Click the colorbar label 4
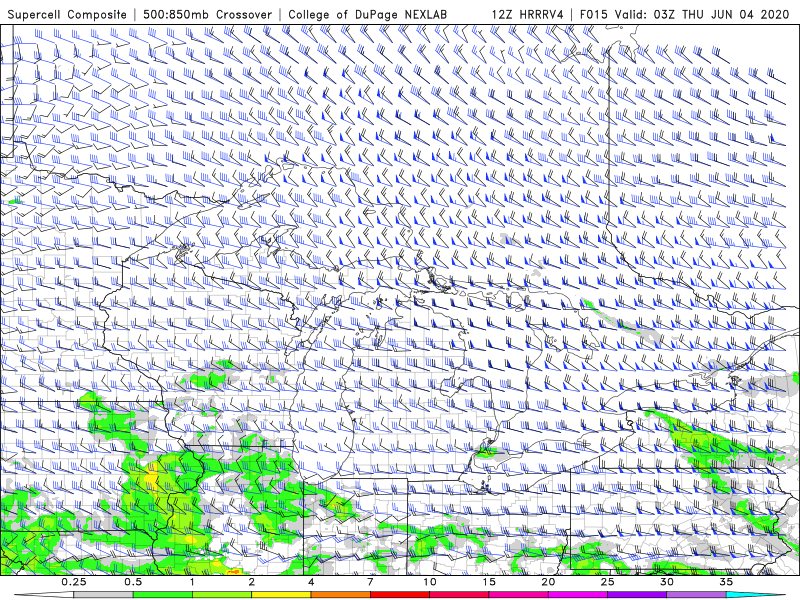Viewport: 800px width, 600px height. coord(311,582)
